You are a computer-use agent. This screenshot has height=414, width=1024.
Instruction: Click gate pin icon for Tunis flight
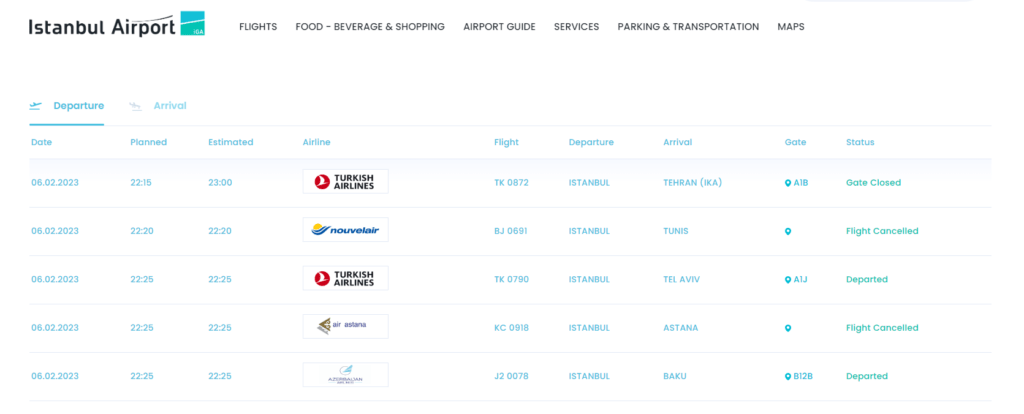pyautogui.click(x=788, y=231)
